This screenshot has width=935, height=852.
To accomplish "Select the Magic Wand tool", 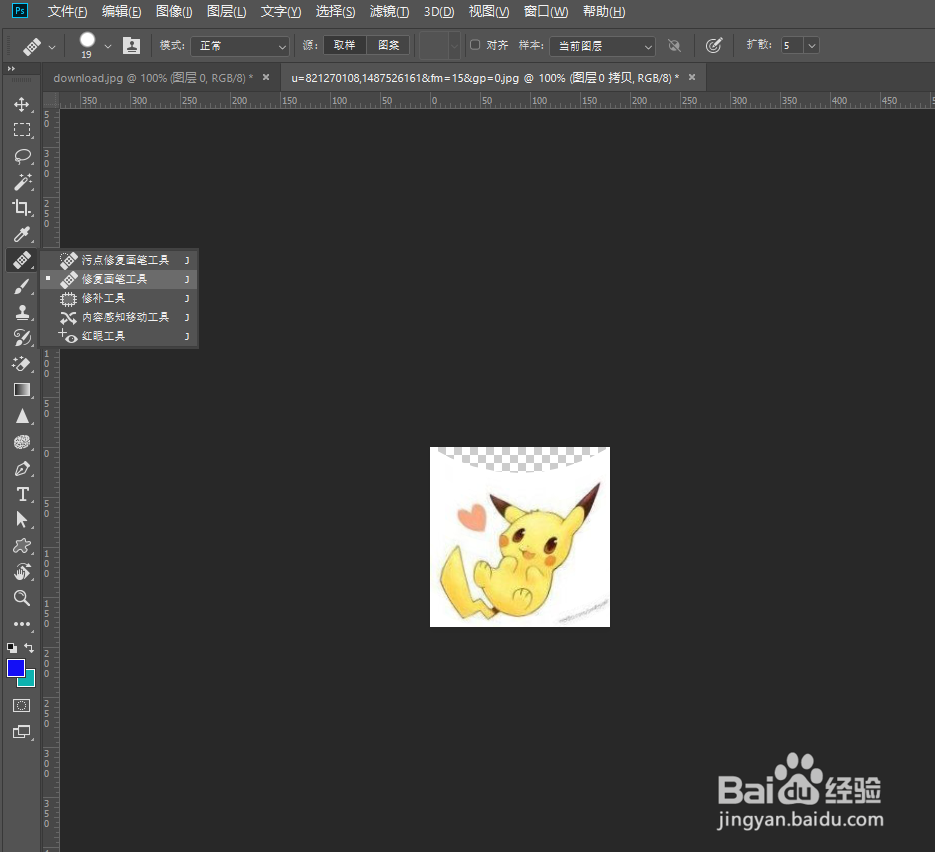I will coord(22,182).
